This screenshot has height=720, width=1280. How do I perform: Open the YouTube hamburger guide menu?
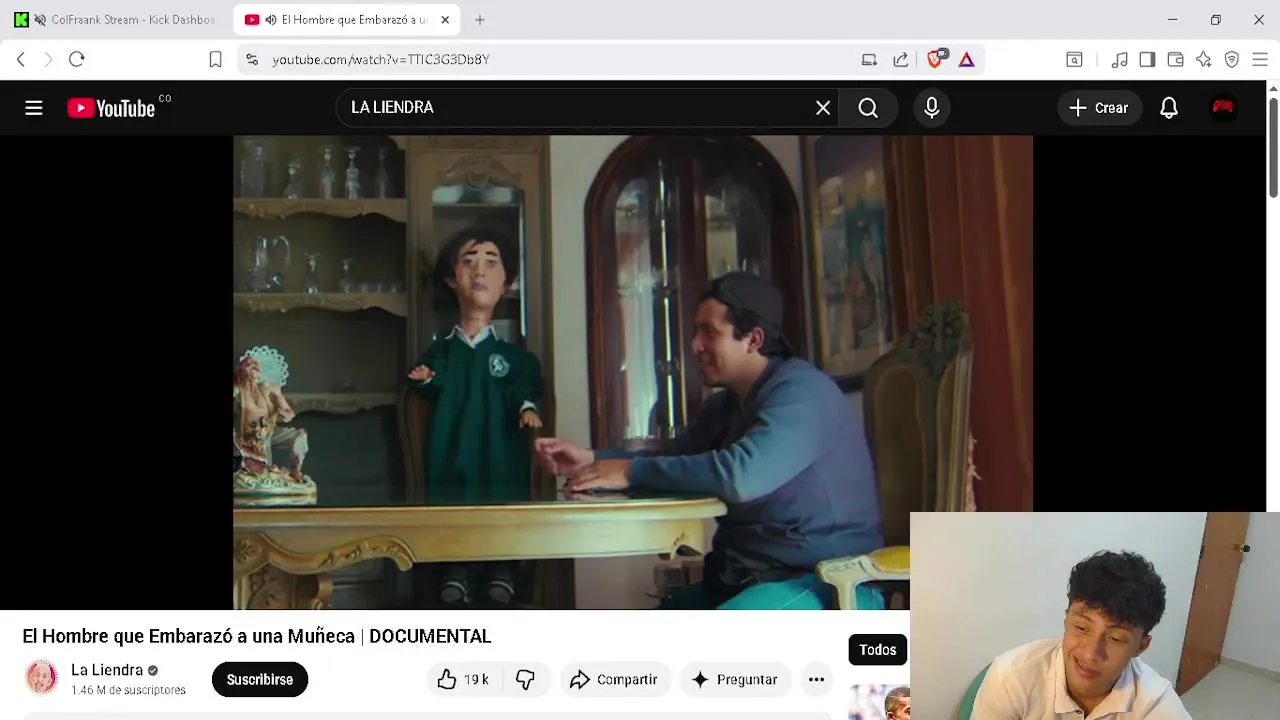coord(34,108)
